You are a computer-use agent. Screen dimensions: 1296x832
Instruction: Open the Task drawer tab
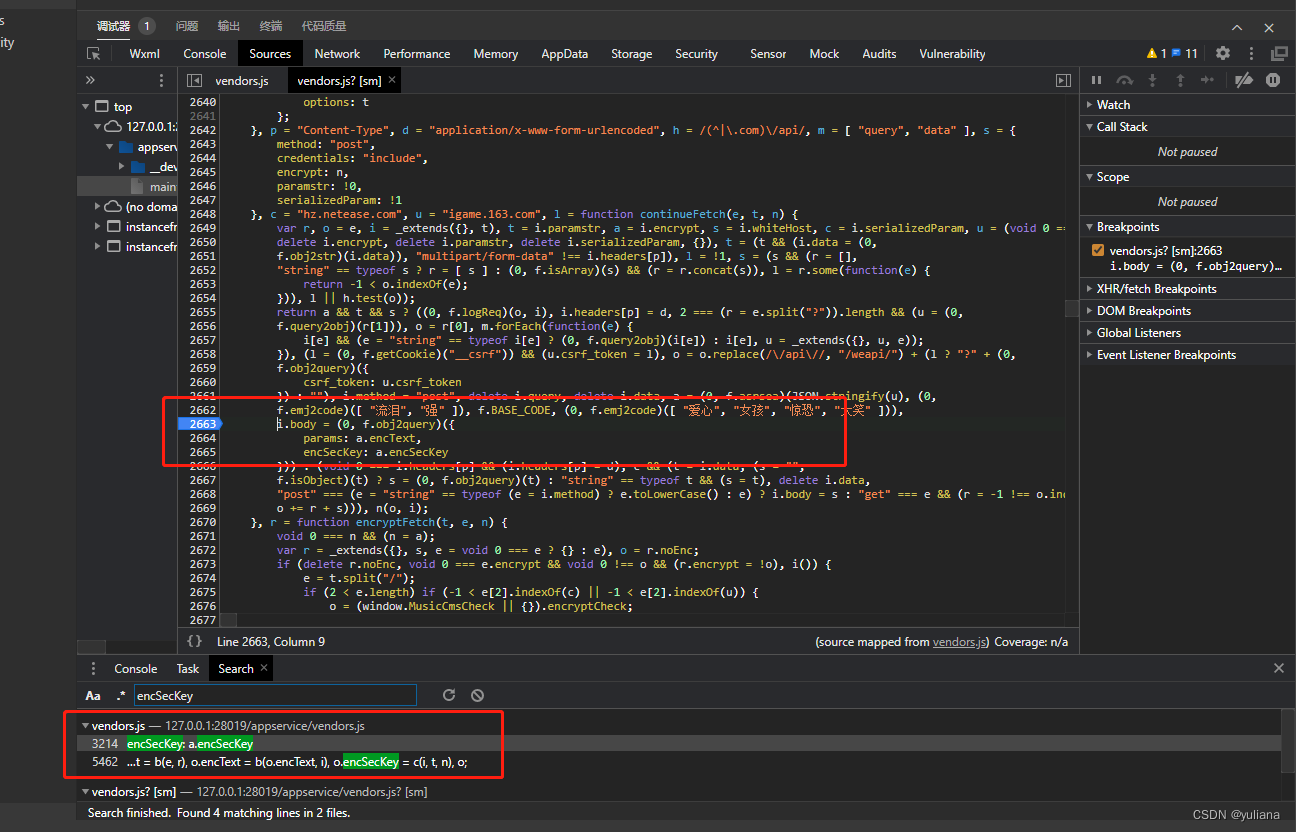click(x=188, y=668)
